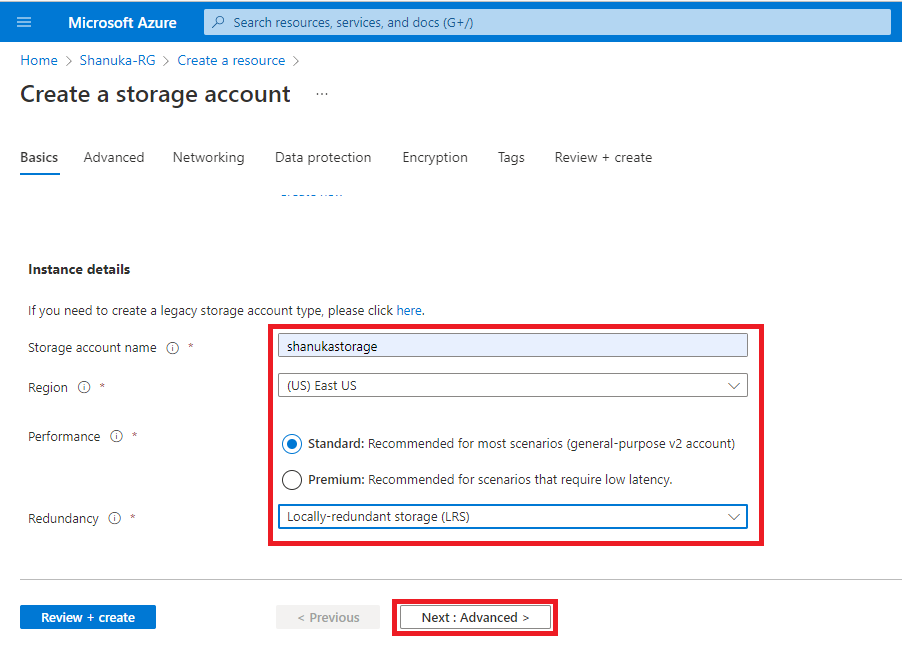
Task: Click the Next : Advanced button
Action: pos(475,618)
